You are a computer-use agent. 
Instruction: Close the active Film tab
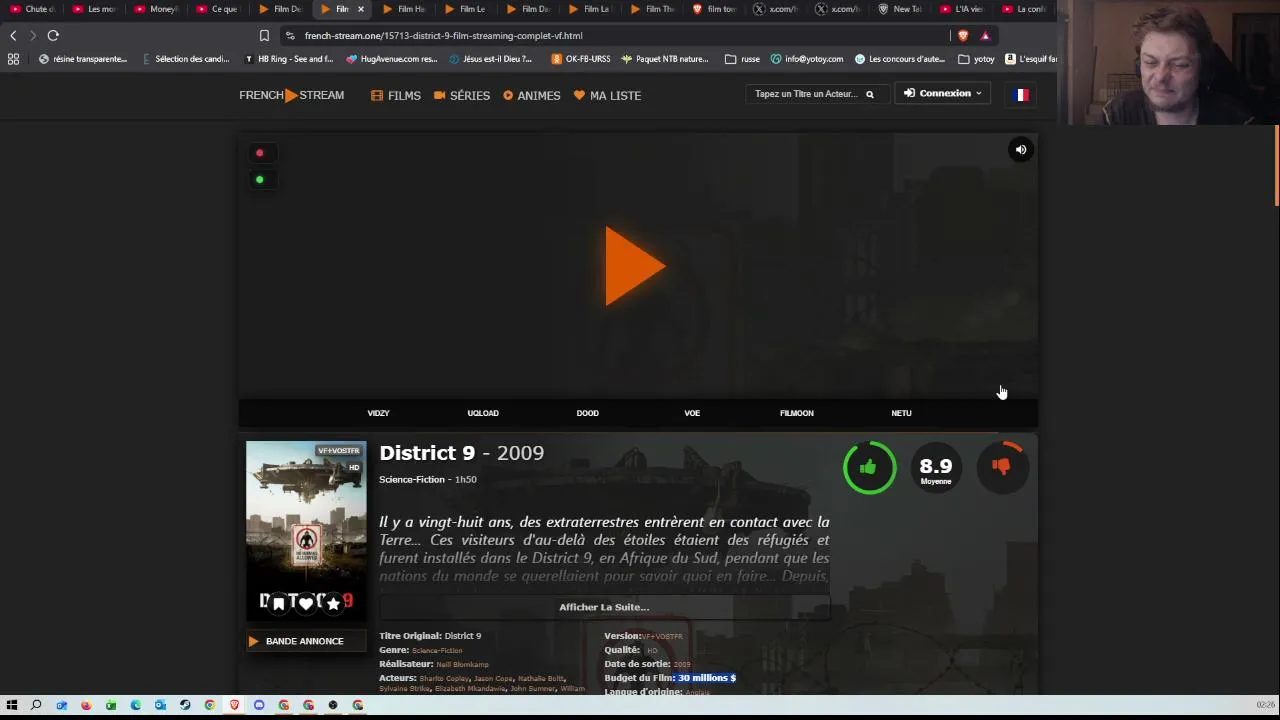click(x=361, y=9)
